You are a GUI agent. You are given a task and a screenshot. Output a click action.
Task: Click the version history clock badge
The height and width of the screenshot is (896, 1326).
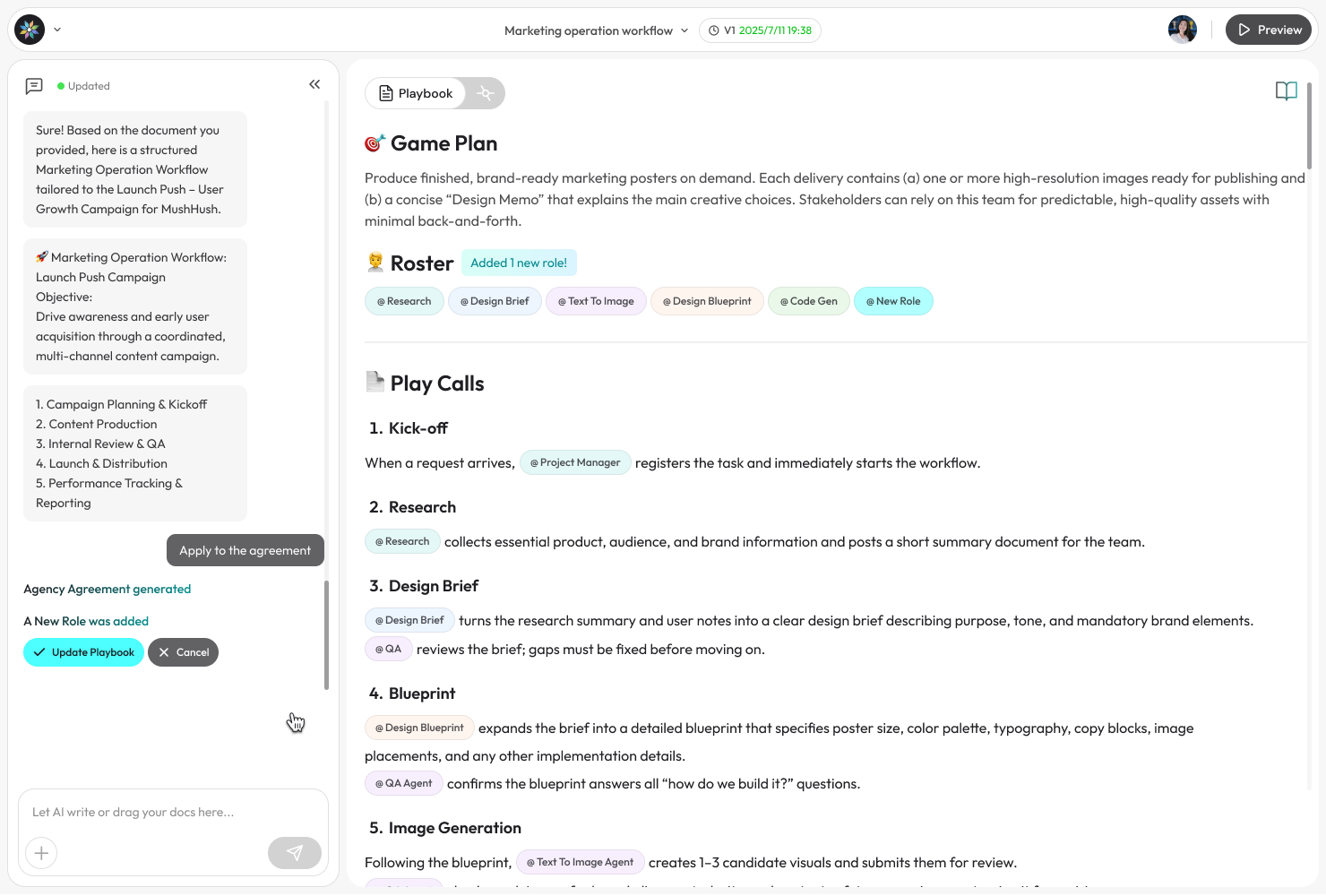tap(760, 30)
